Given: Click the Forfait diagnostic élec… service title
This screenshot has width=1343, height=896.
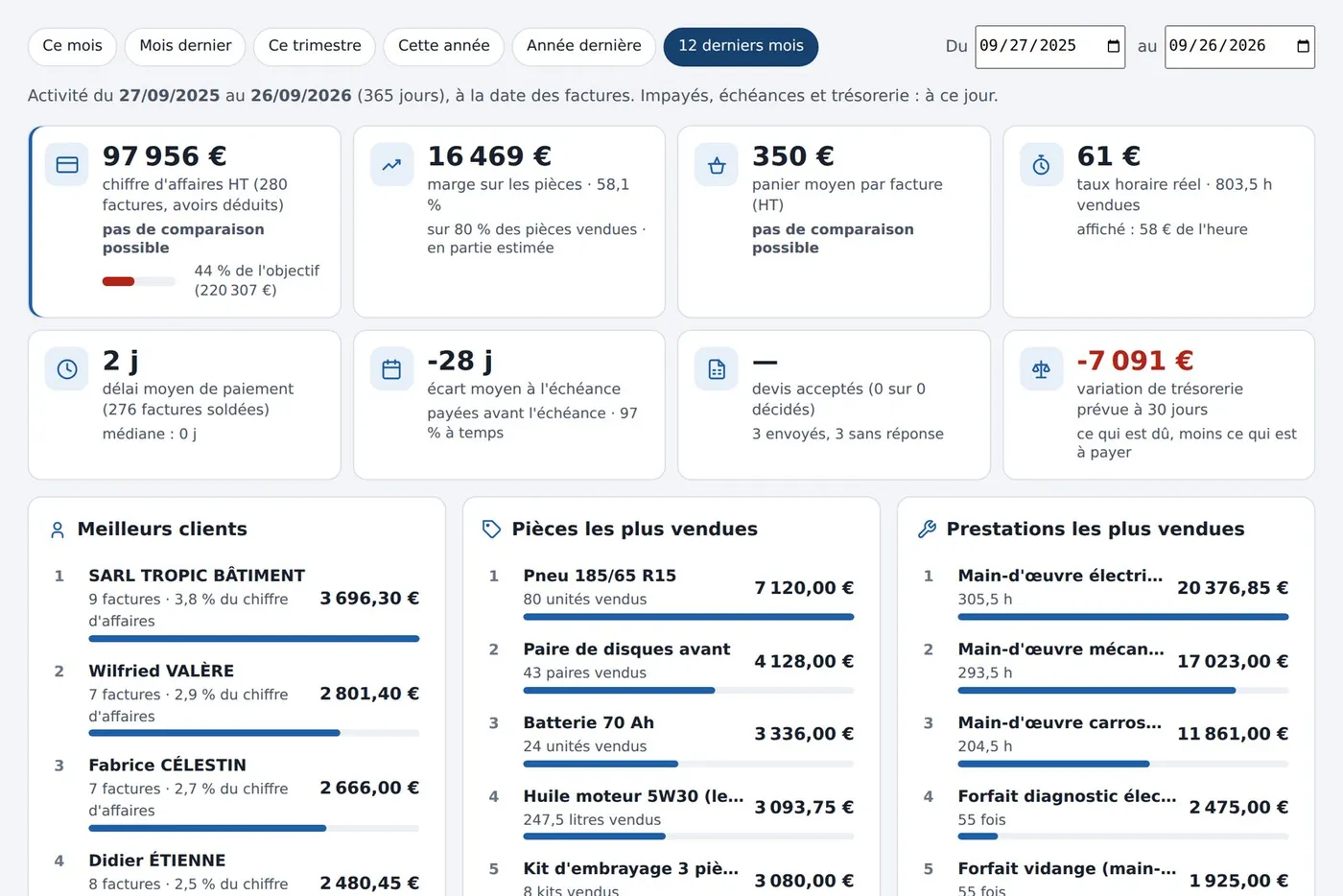Looking at the screenshot, I should 1067,796.
